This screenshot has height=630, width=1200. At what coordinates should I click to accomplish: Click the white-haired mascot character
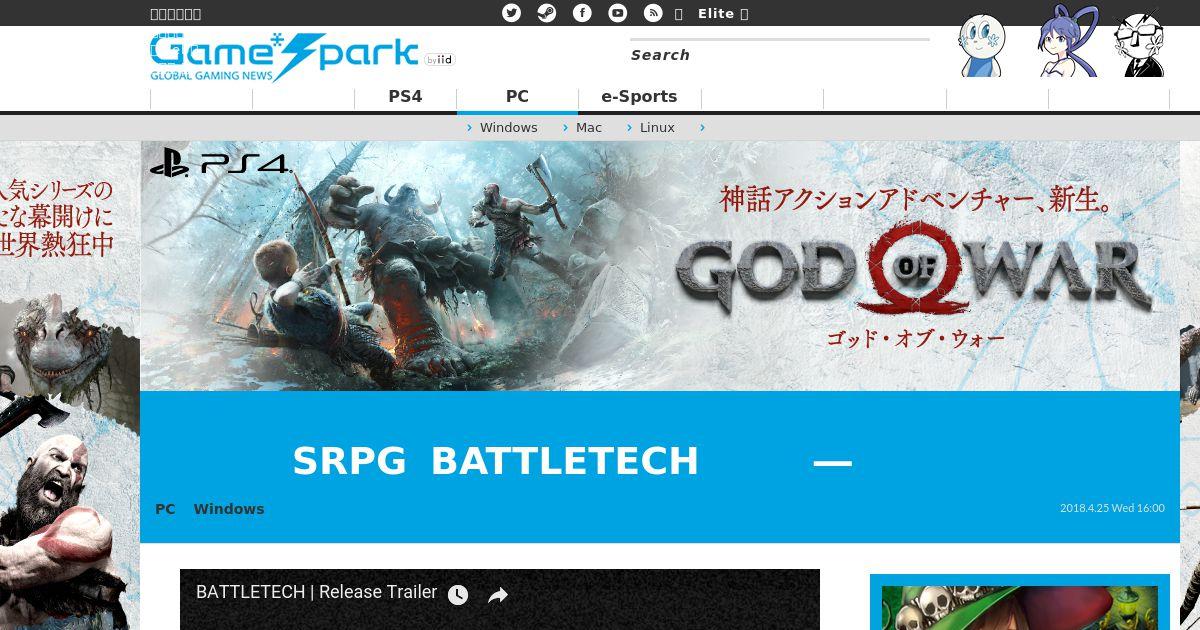pos(981,45)
